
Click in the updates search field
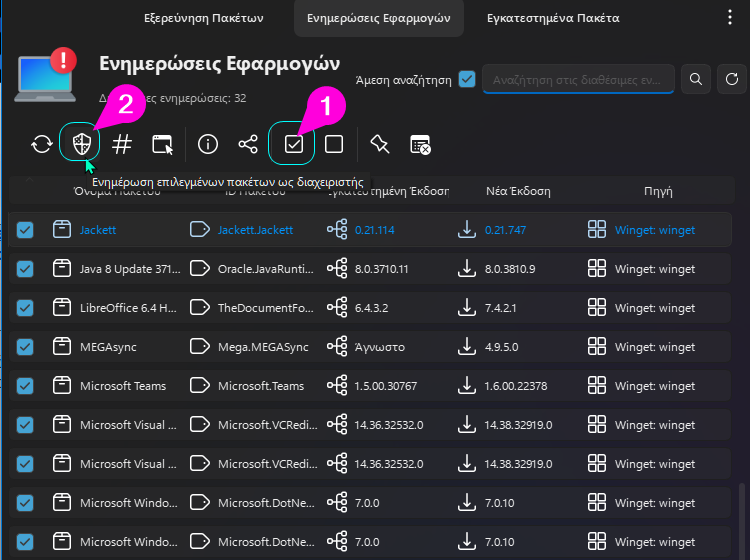pyautogui.click(x=578, y=79)
